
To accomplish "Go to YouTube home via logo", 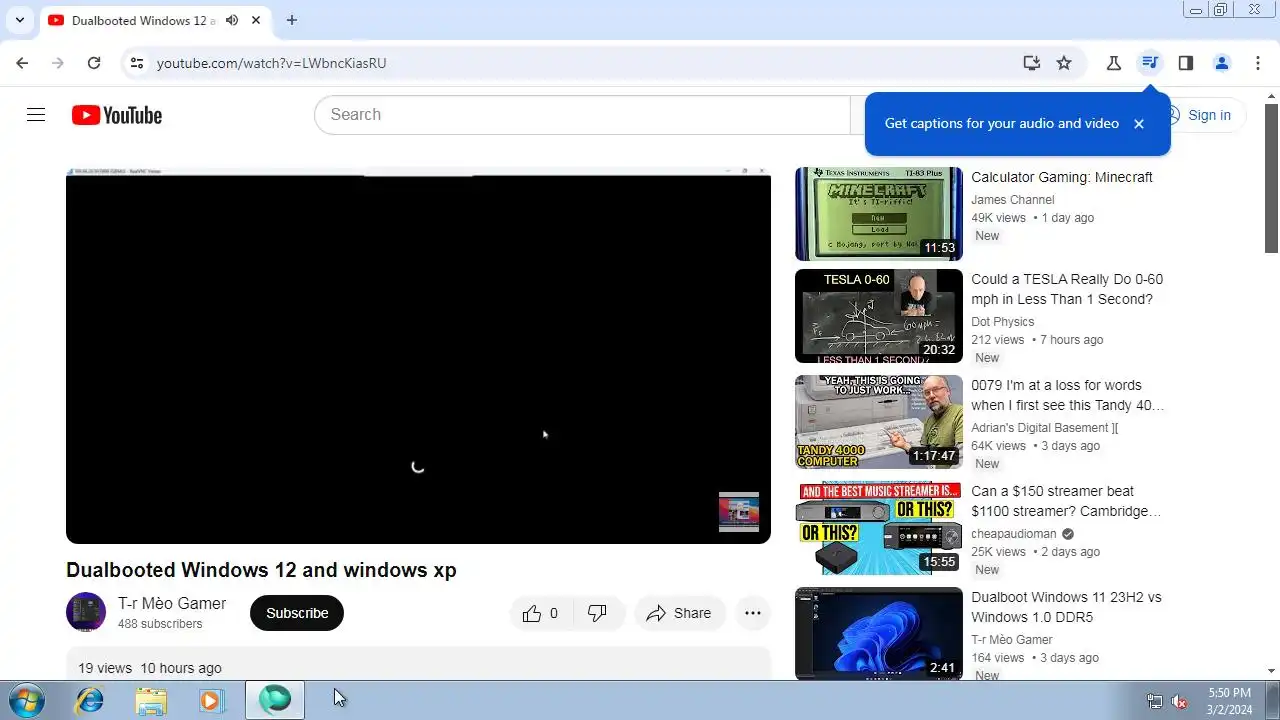I will click(x=117, y=115).
